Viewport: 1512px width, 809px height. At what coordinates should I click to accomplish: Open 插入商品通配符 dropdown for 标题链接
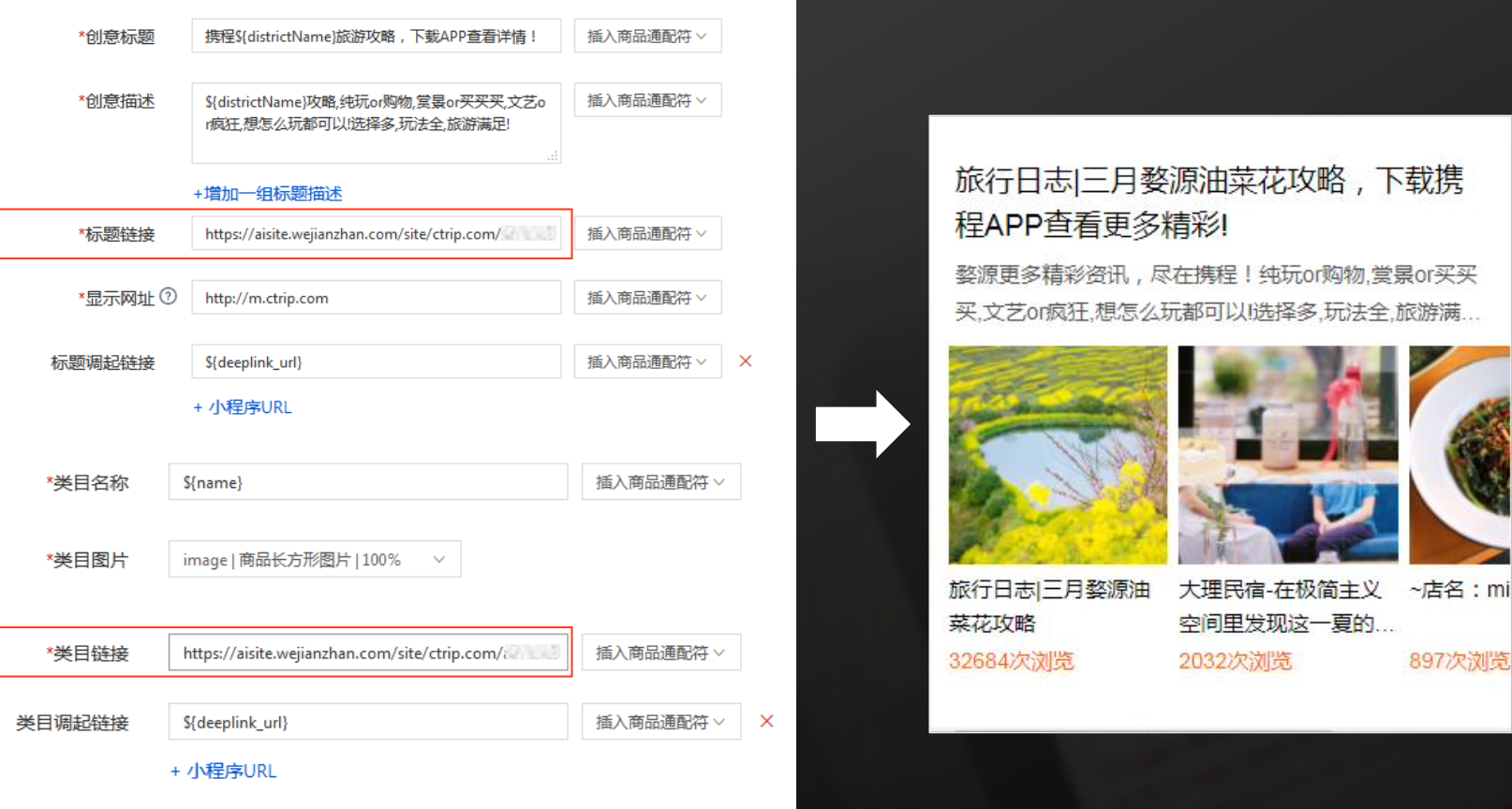click(646, 233)
